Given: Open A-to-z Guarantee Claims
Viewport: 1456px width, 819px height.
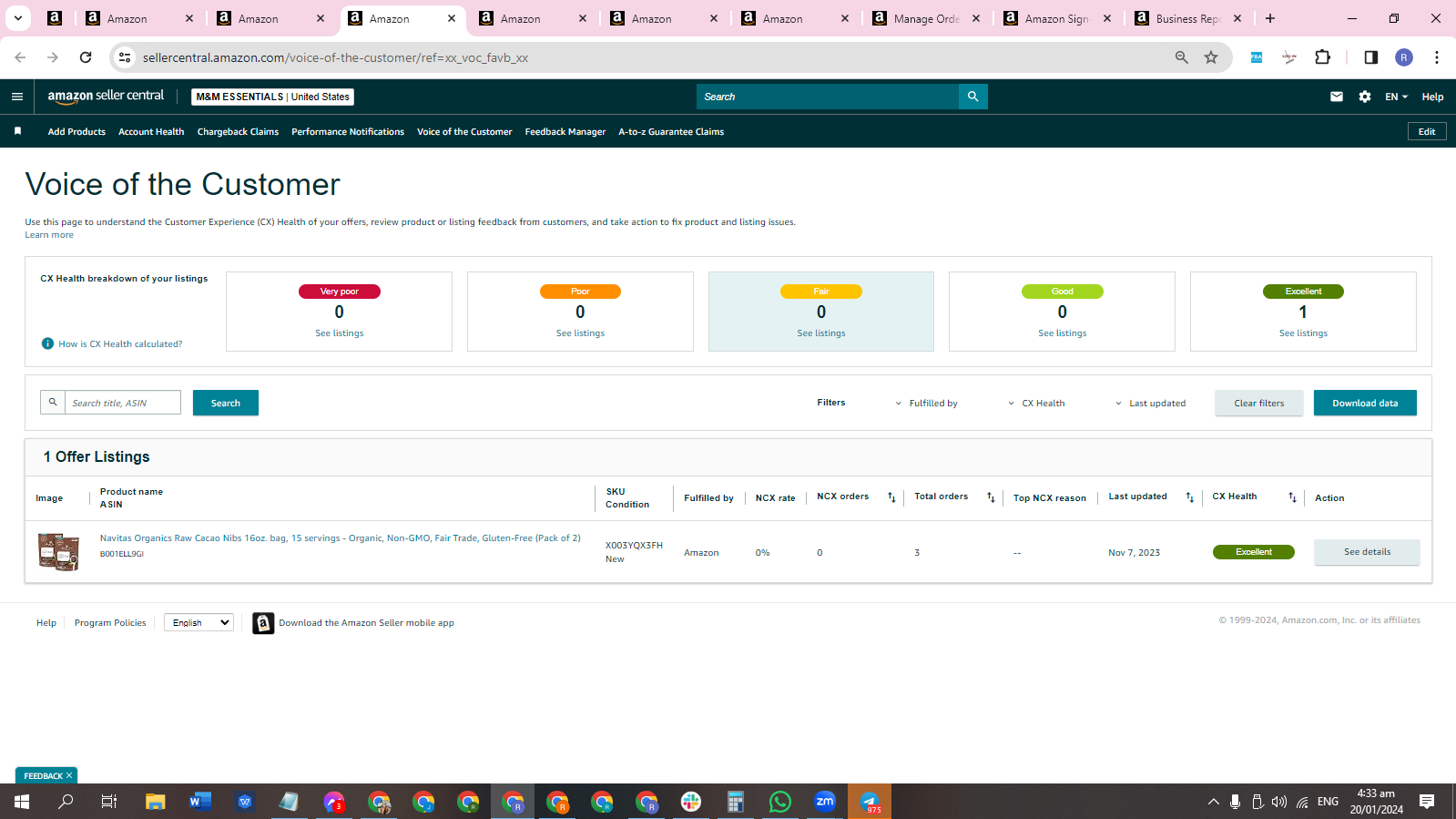Looking at the screenshot, I should point(671,132).
